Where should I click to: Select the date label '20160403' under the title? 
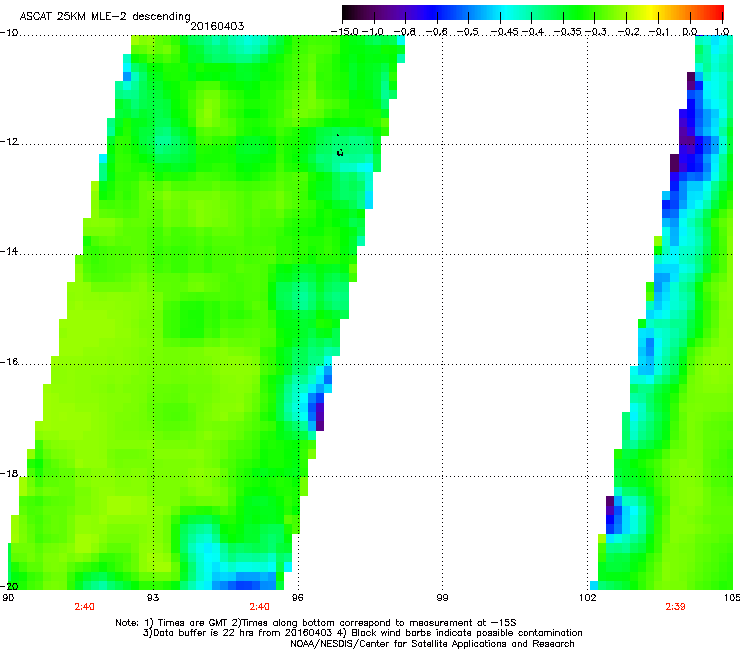click(x=217, y=26)
